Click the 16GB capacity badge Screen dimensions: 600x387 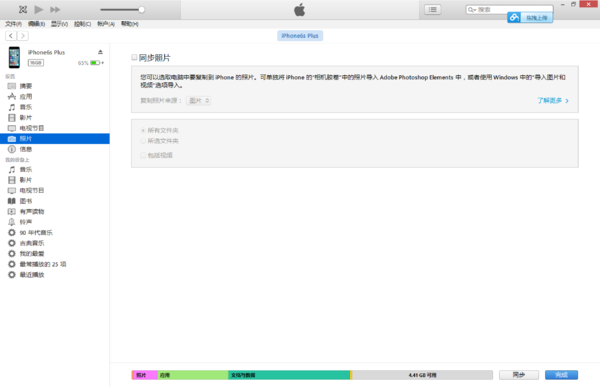pyautogui.click(x=36, y=63)
